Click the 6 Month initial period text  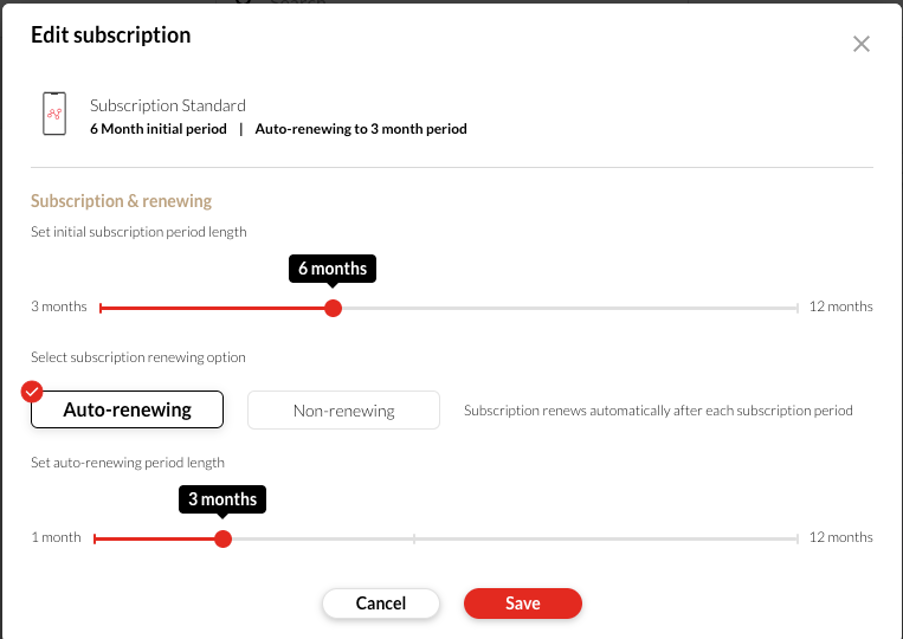(158, 129)
